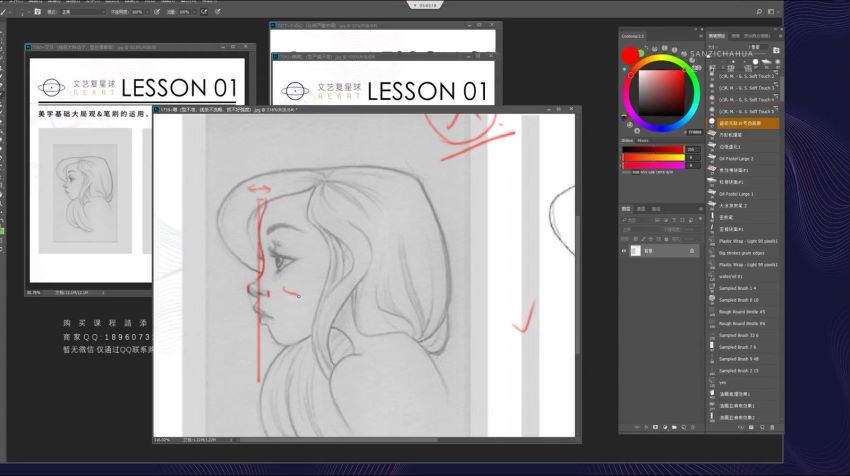Screen dimensions: 850x476
Task: Toggle pressure for opacity button
Action: (157, 12)
